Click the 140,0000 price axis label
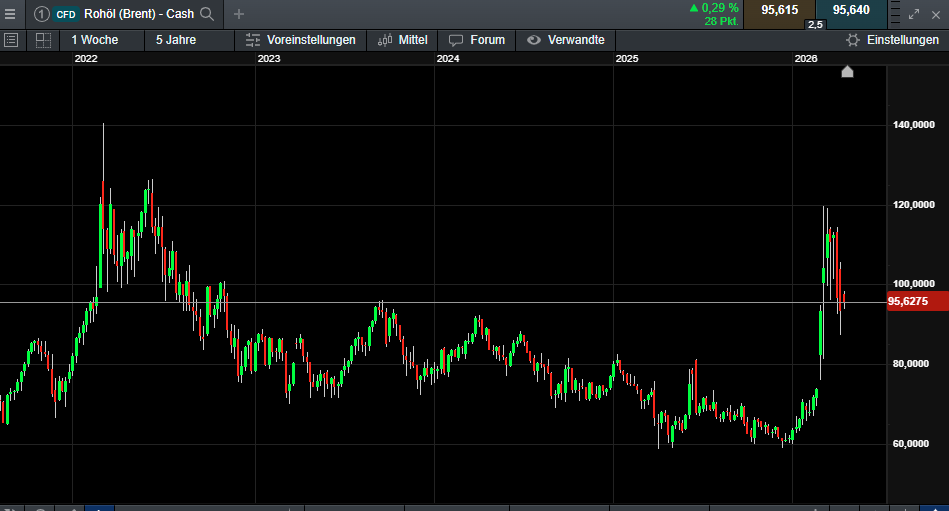949x511 pixels. 914,125
